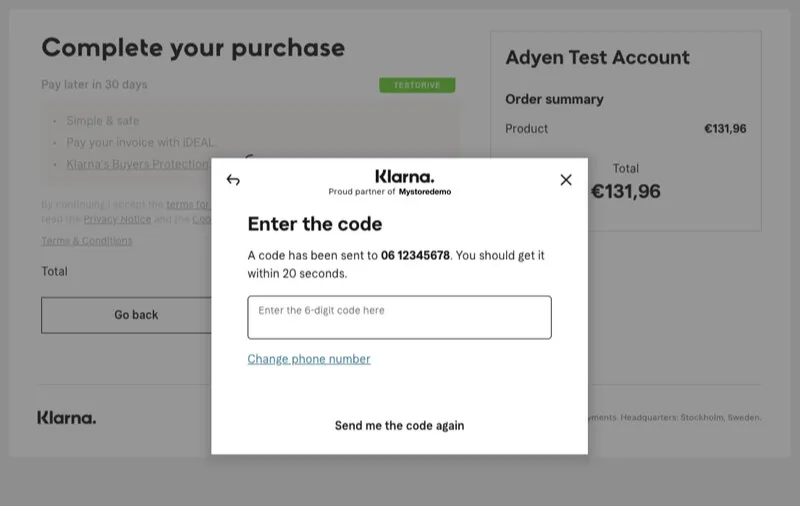800x506 pixels.
Task: Click the large Total €131,96 amount
Action: 626,191
